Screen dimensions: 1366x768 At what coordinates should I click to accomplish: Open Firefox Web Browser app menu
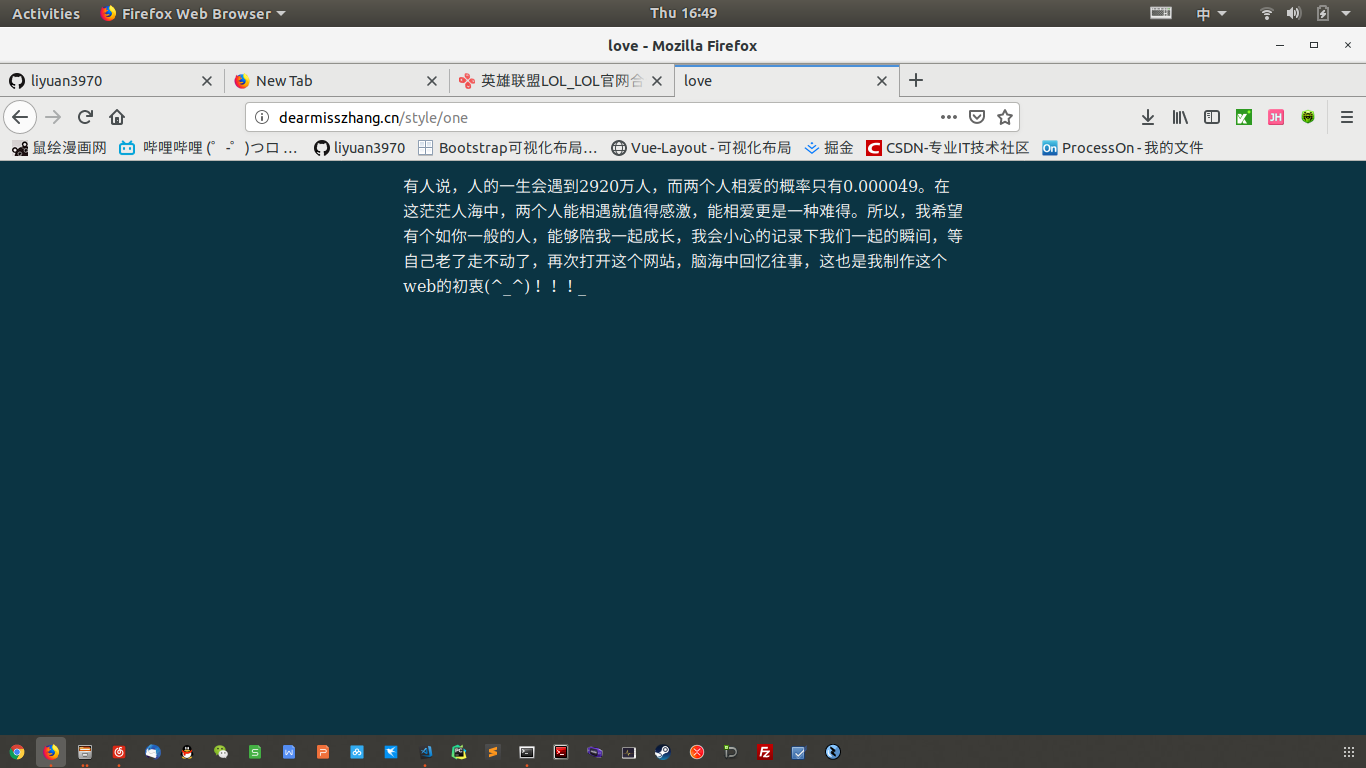pyautogui.click(x=193, y=13)
